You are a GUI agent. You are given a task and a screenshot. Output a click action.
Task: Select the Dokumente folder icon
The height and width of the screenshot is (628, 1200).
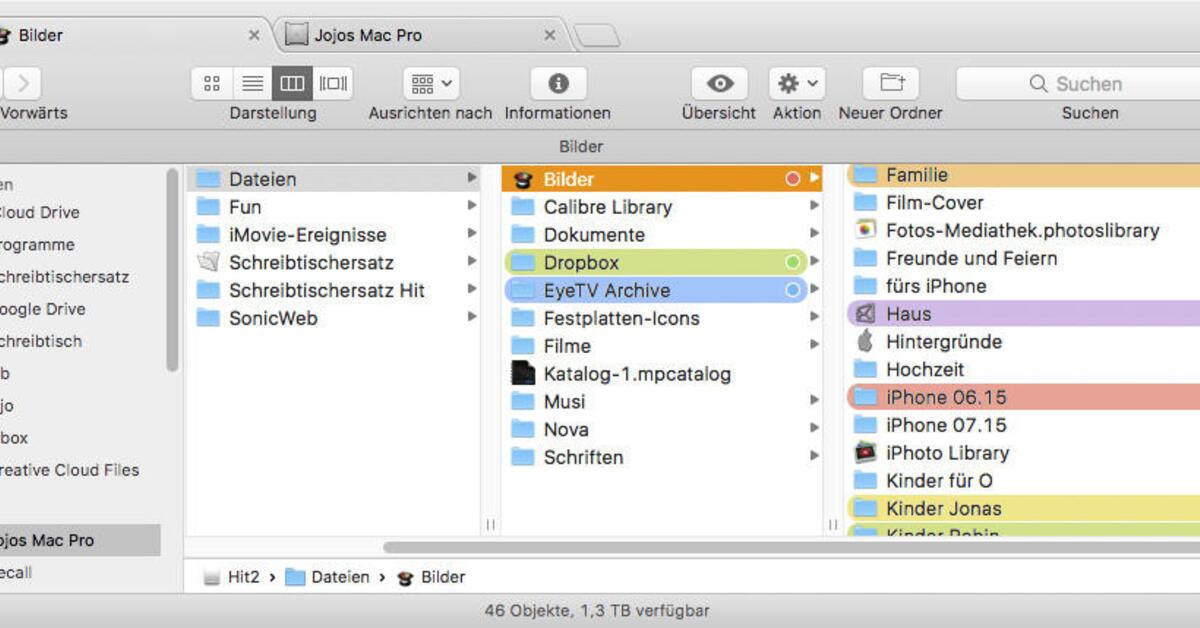click(523, 235)
